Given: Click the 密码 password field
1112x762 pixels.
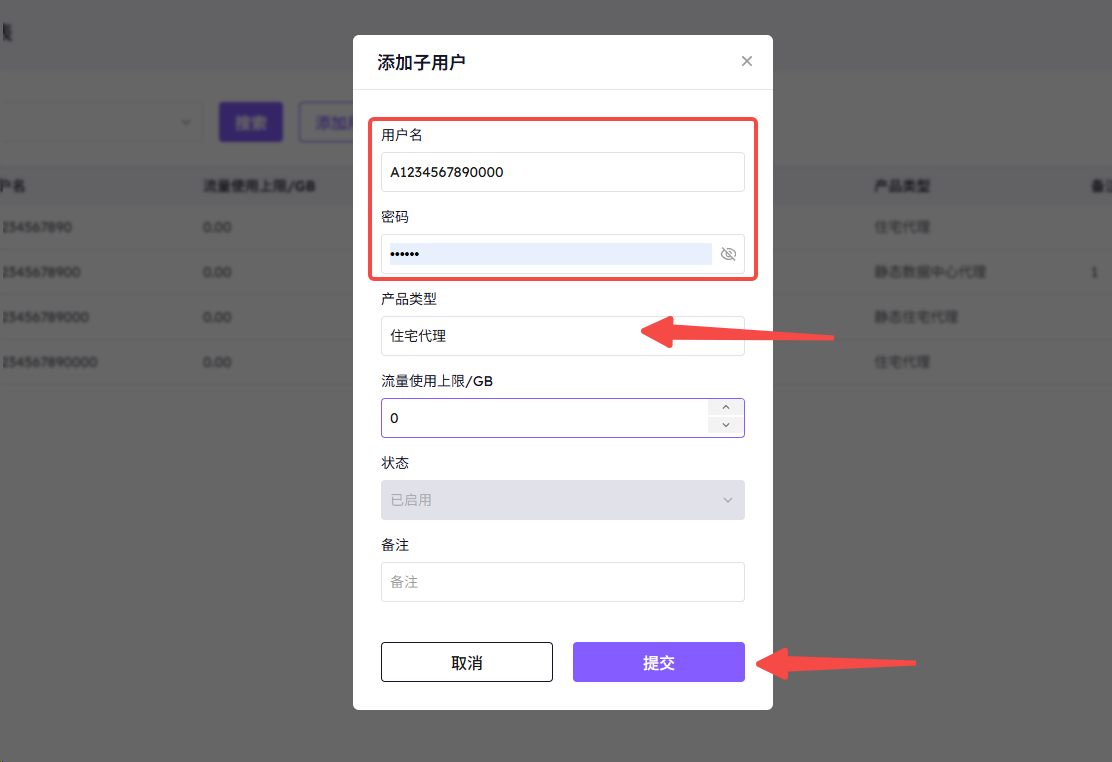Looking at the screenshot, I should coord(562,254).
